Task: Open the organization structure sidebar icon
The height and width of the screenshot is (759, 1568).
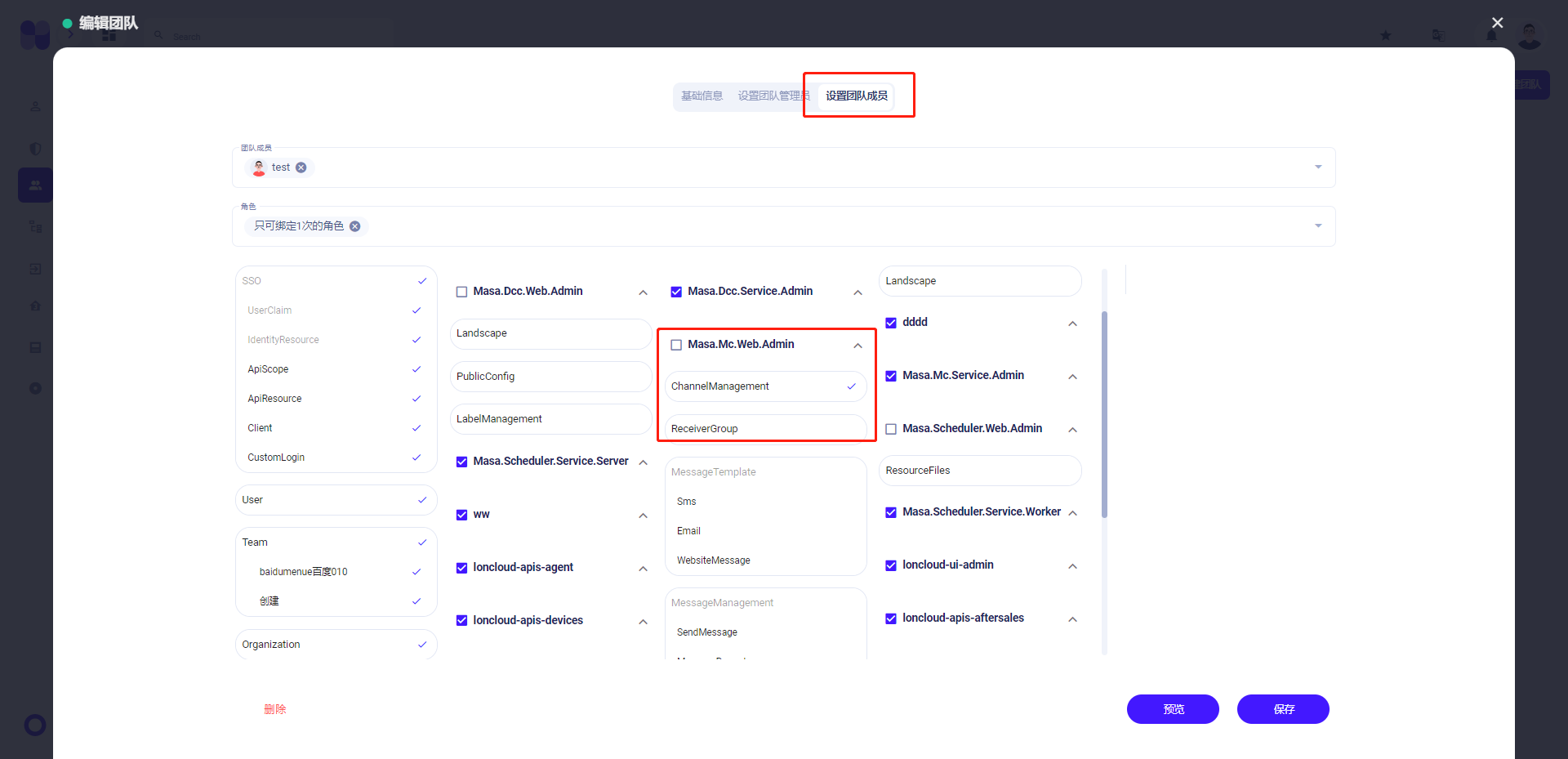Action: point(35,226)
